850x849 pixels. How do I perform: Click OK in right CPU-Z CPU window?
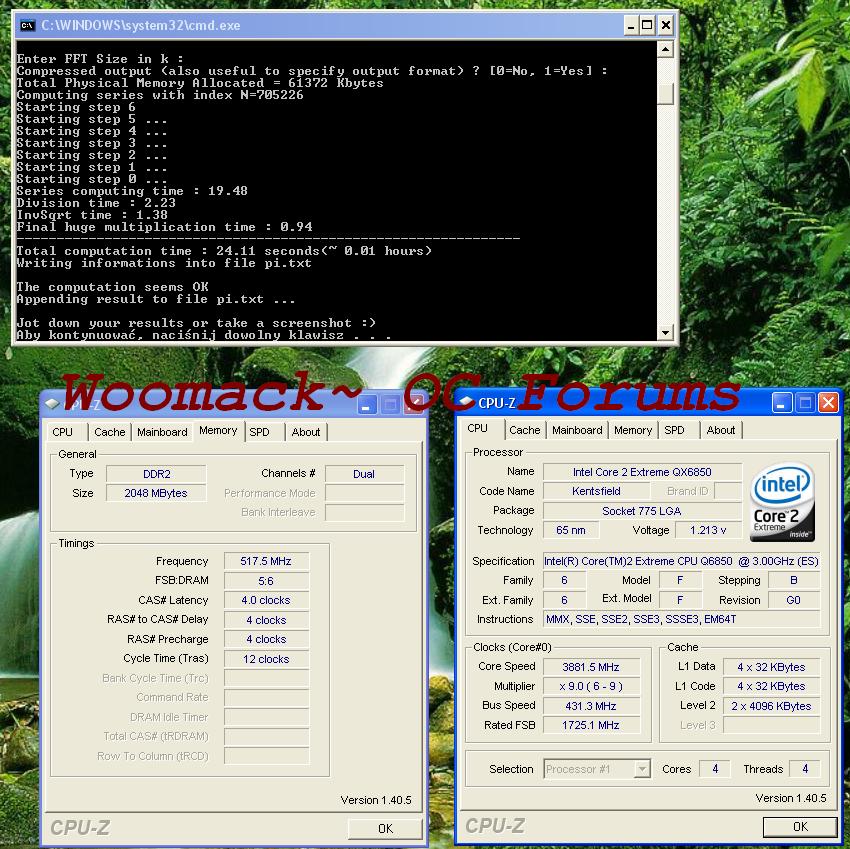click(800, 826)
